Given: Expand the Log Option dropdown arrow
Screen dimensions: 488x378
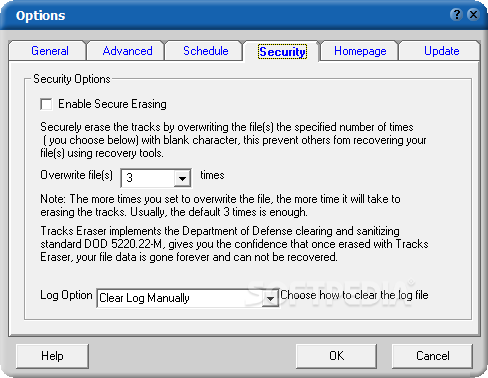Looking at the screenshot, I should pos(270,298).
